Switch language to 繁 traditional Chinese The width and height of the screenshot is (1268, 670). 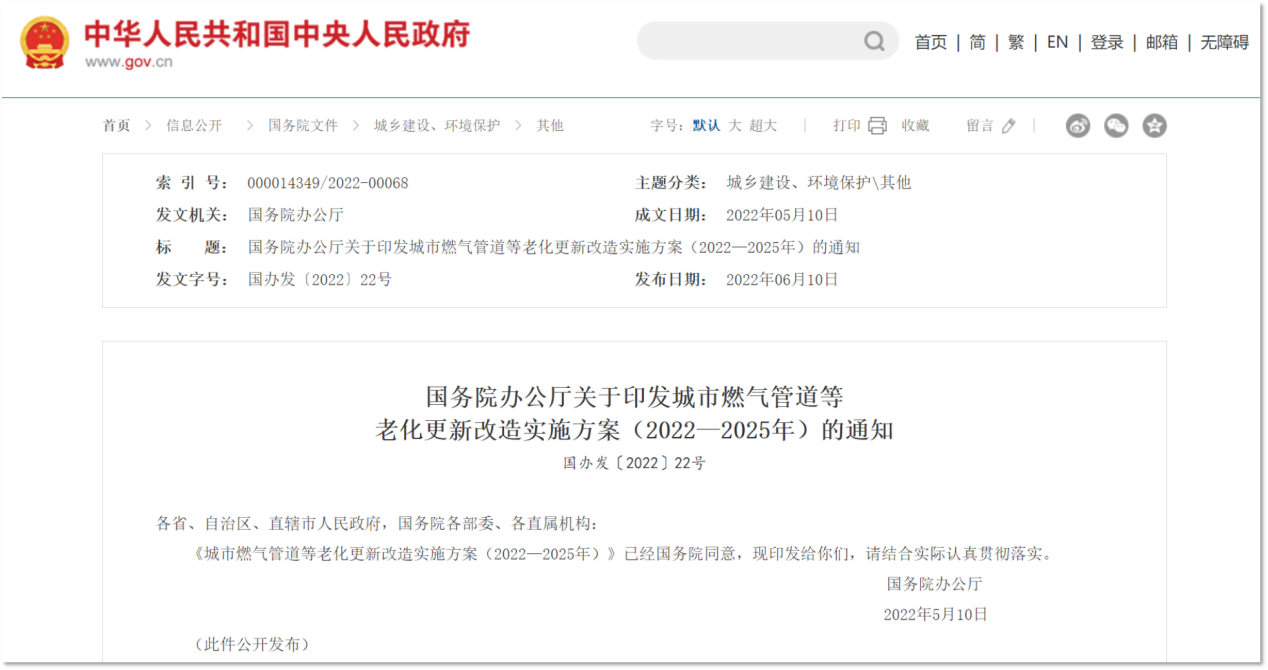1016,42
